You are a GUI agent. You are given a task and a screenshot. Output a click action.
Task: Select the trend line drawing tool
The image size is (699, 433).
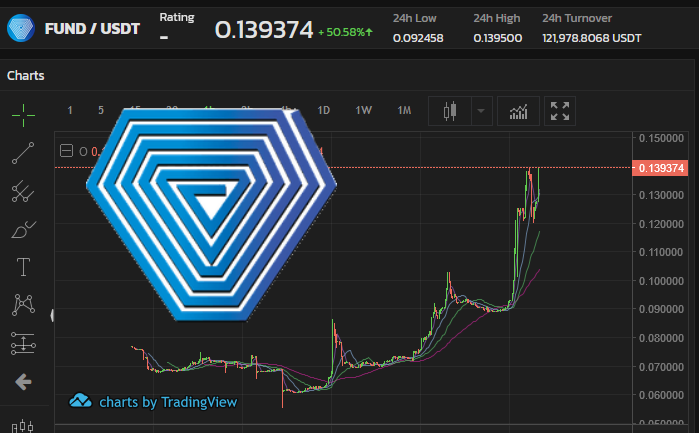click(23, 153)
